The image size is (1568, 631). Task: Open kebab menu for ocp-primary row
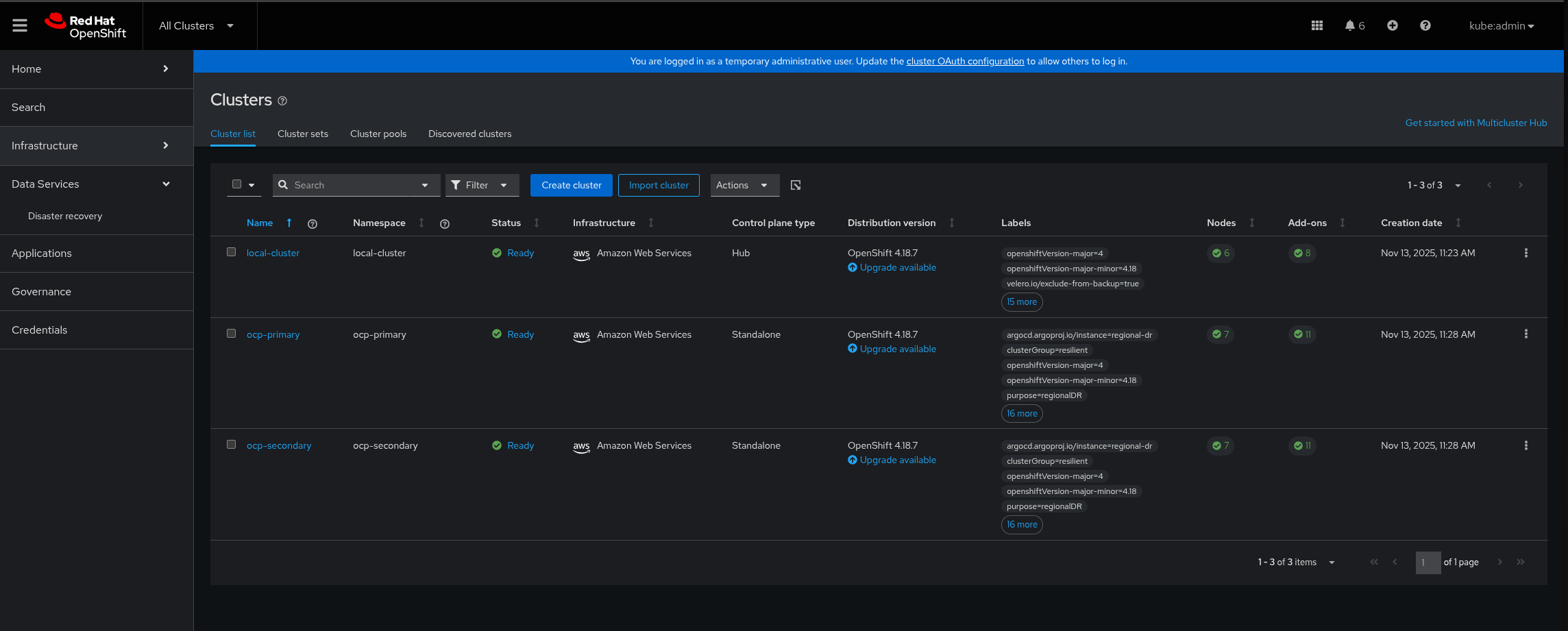coord(1526,334)
